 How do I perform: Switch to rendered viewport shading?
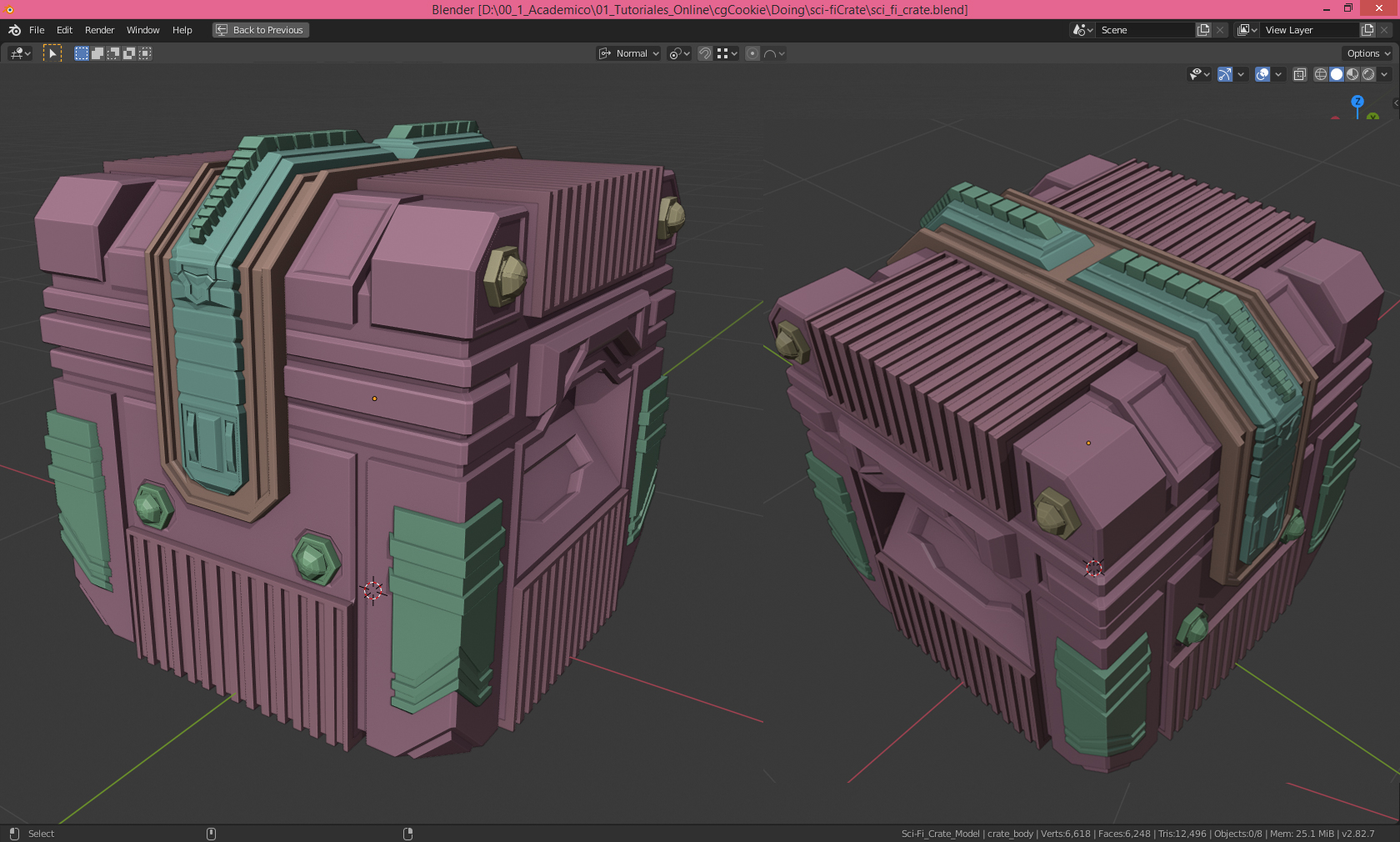click(x=1368, y=74)
